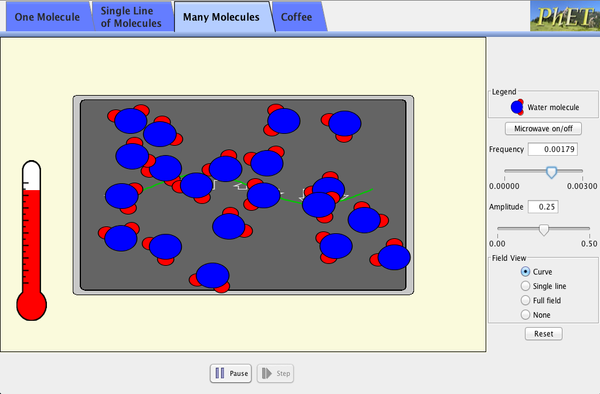The height and width of the screenshot is (394, 600).
Task: Set field view to None
Action: coord(535,315)
